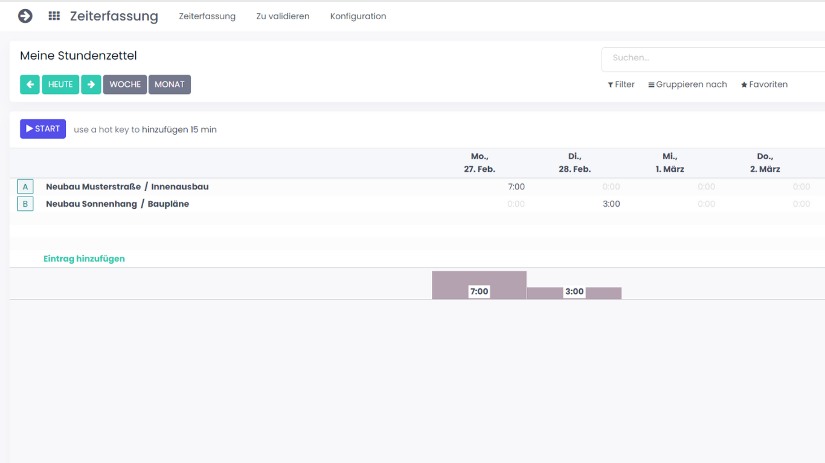825x463 pixels.
Task: Start the timer with START button
Action: 43,129
